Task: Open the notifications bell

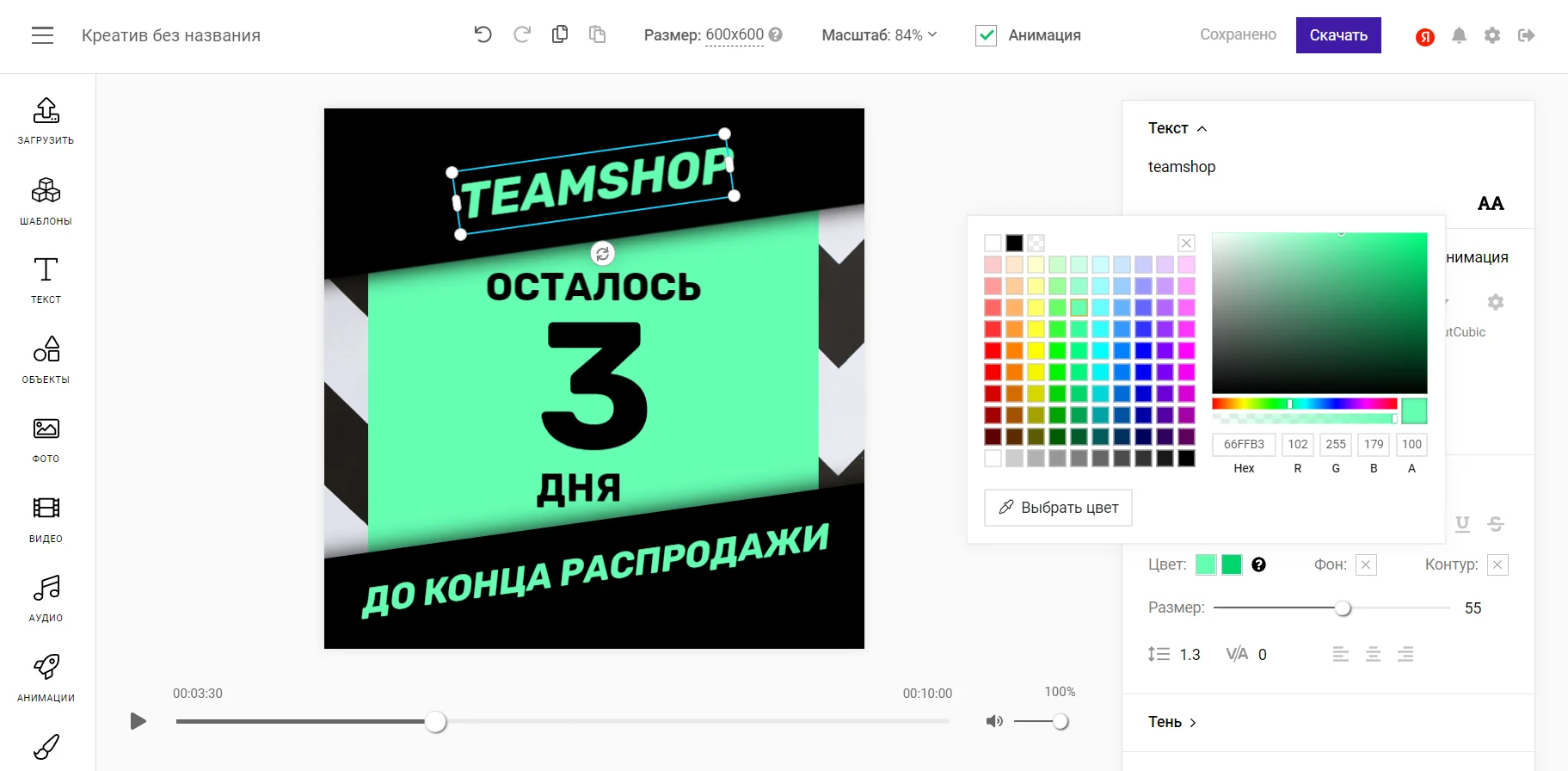Action: [x=1459, y=35]
